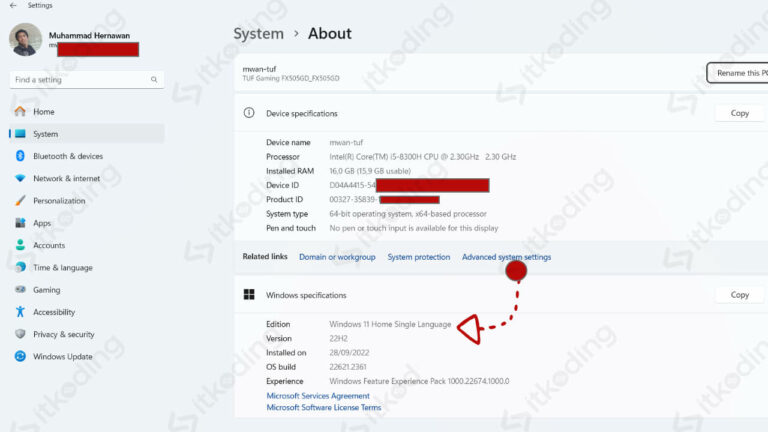Click the Find a setting search box
Screen dimensions: 768x432
coord(80,80)
